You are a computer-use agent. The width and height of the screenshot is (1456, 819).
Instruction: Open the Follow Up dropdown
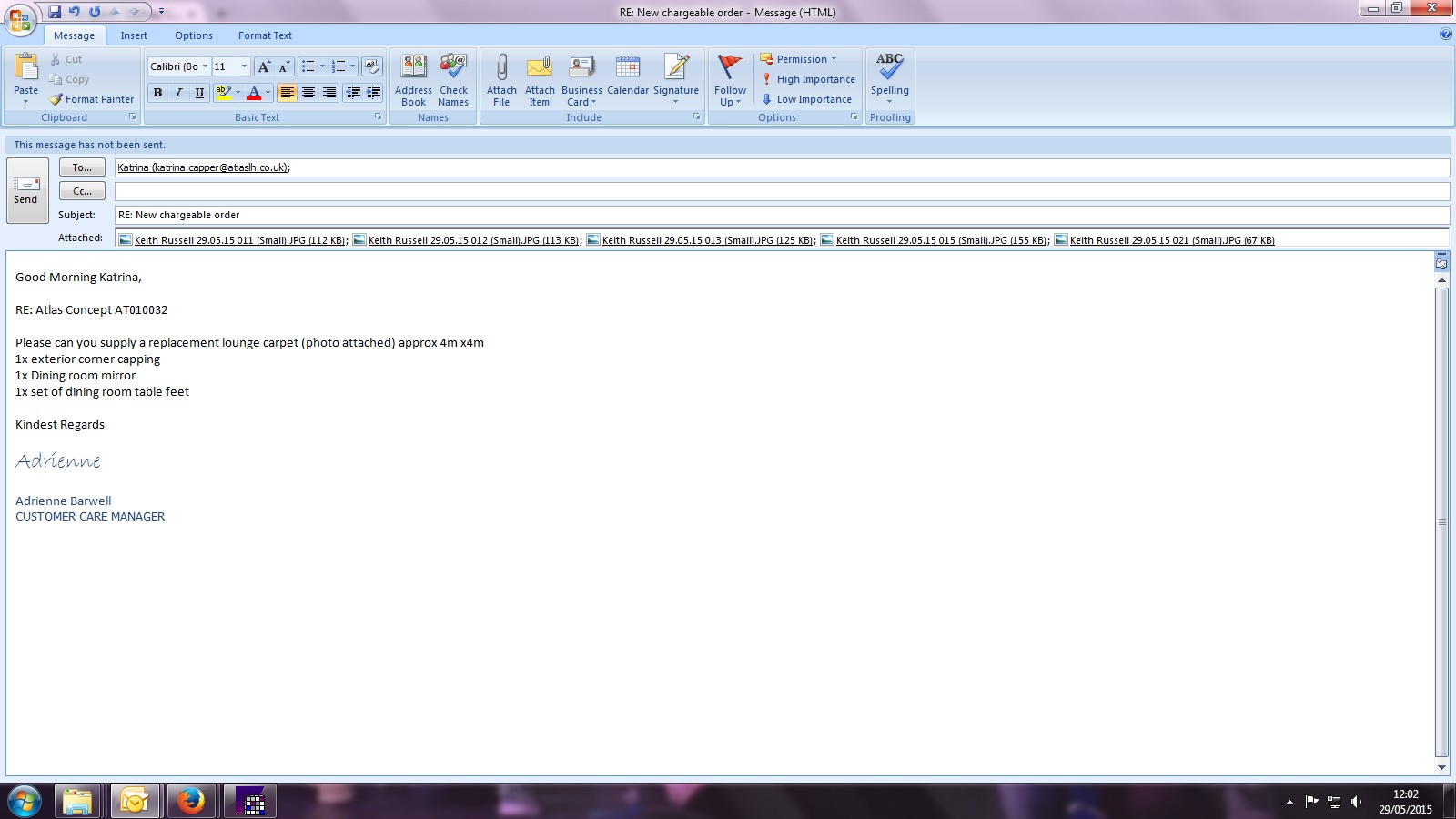(x=730, y=80)
